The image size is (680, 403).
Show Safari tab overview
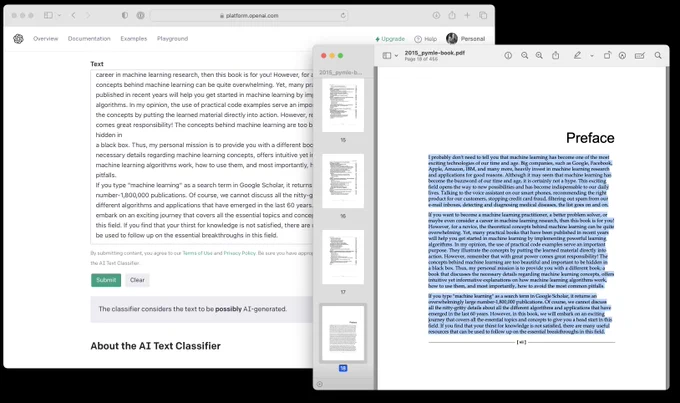point(483,15)
